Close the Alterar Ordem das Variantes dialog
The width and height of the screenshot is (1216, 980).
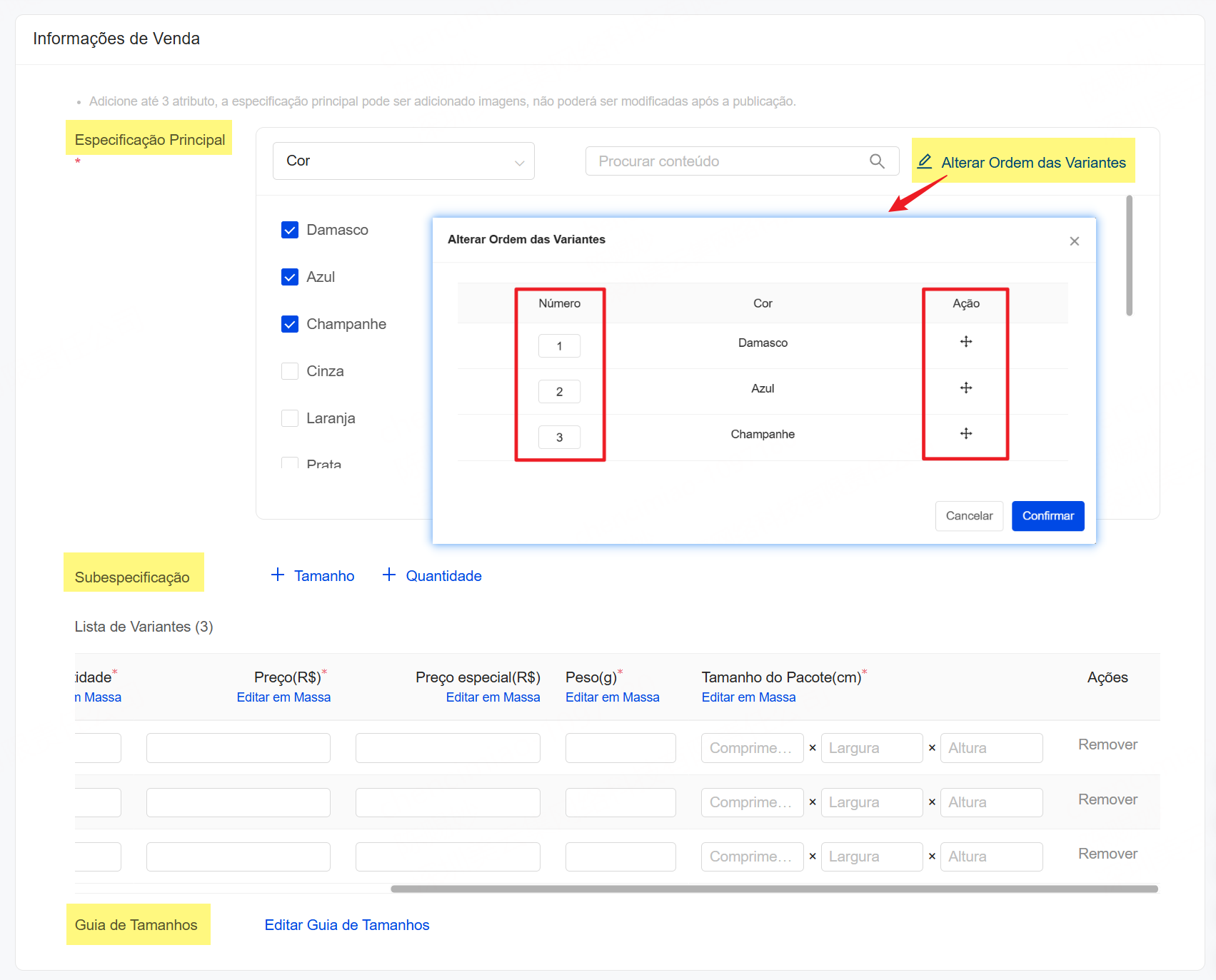pyautogui.click(x=1074, y=241)
